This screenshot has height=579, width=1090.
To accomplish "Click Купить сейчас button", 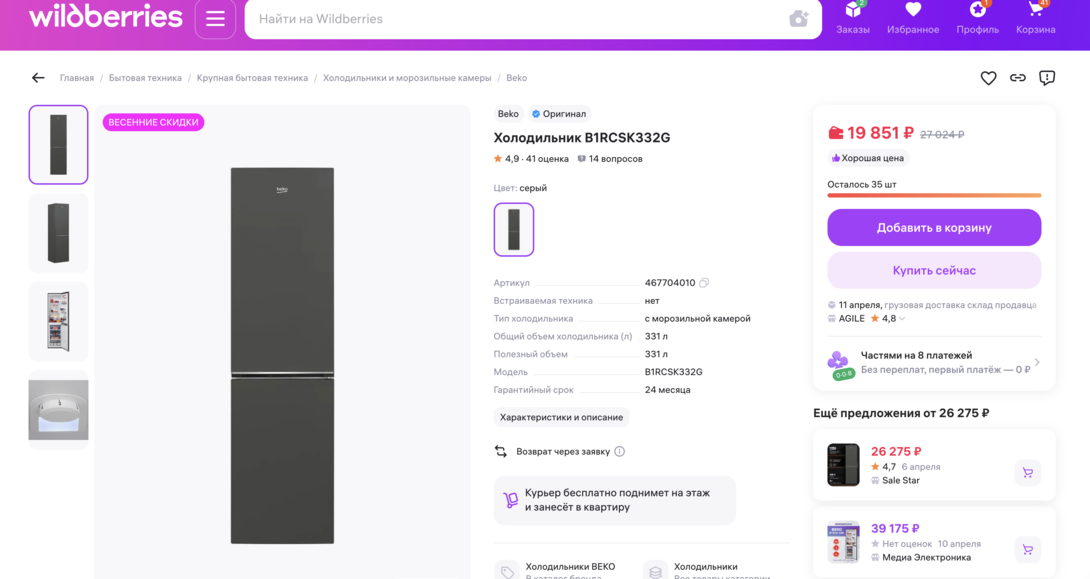I will [934, 270].
